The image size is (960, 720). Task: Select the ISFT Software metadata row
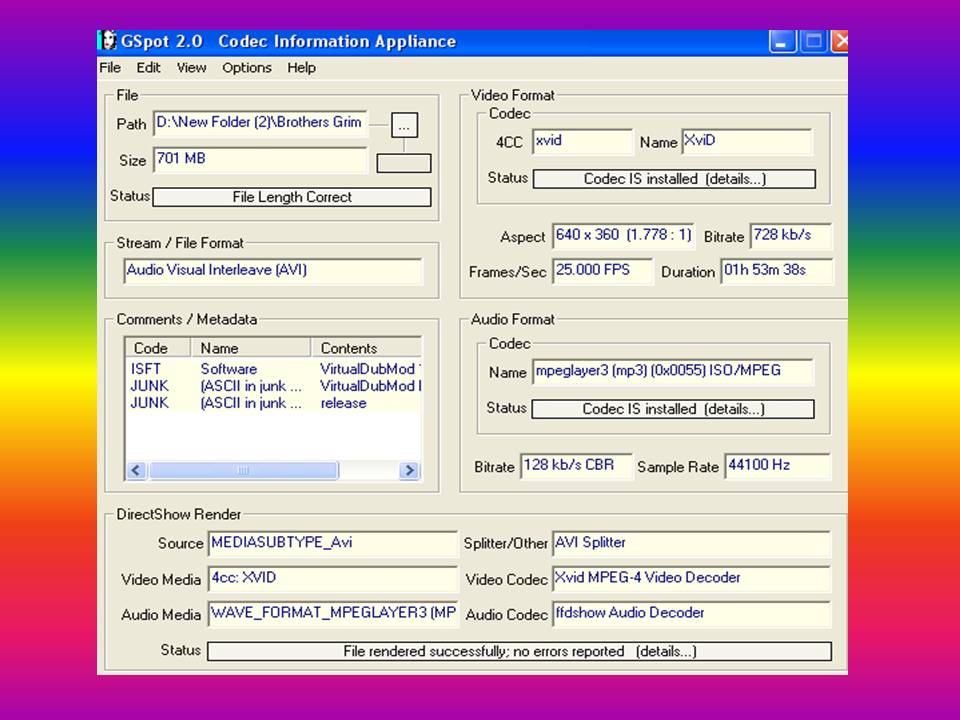click(x=274, y=369)
